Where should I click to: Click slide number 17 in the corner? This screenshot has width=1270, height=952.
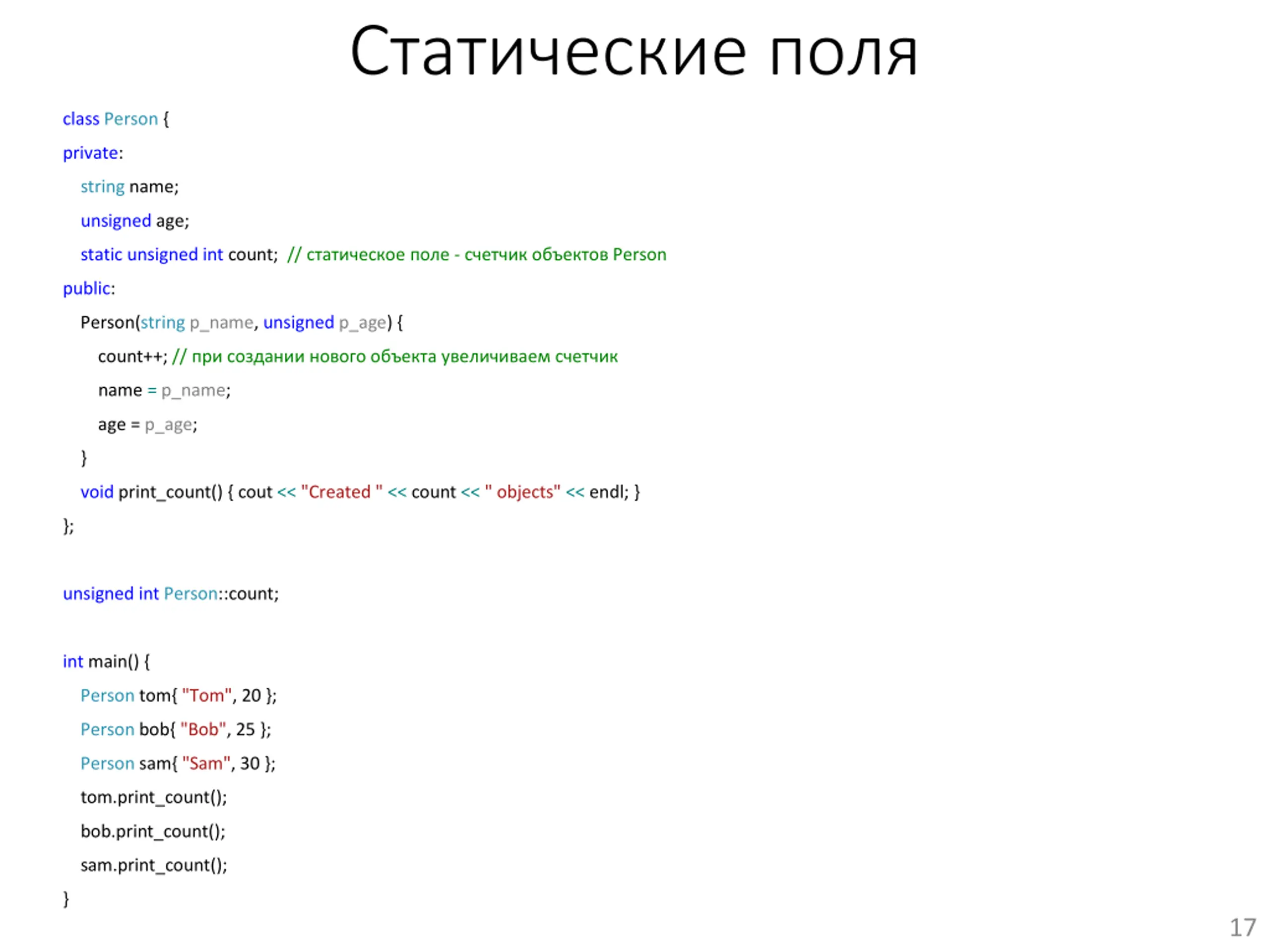pos(1242,928)
